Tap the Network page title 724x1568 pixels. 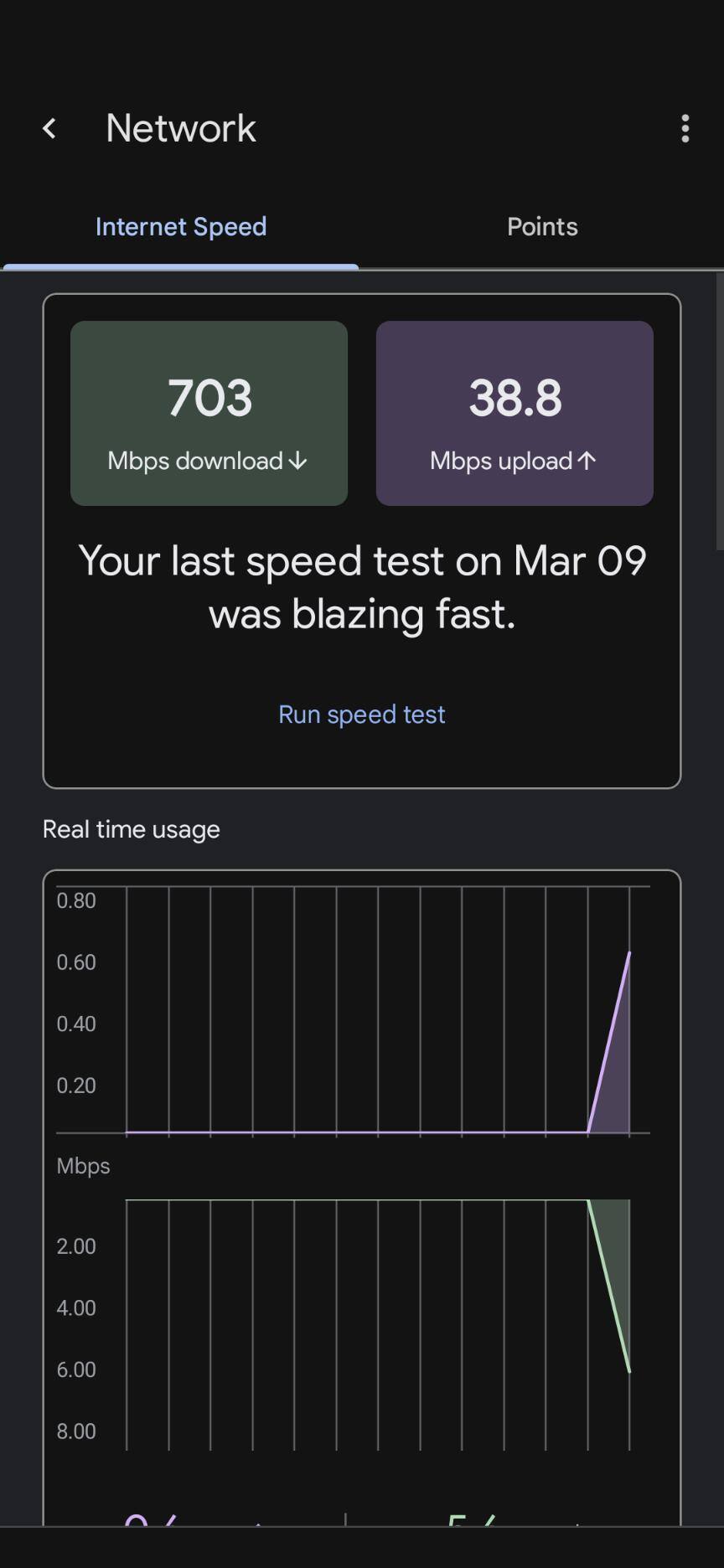181,128
